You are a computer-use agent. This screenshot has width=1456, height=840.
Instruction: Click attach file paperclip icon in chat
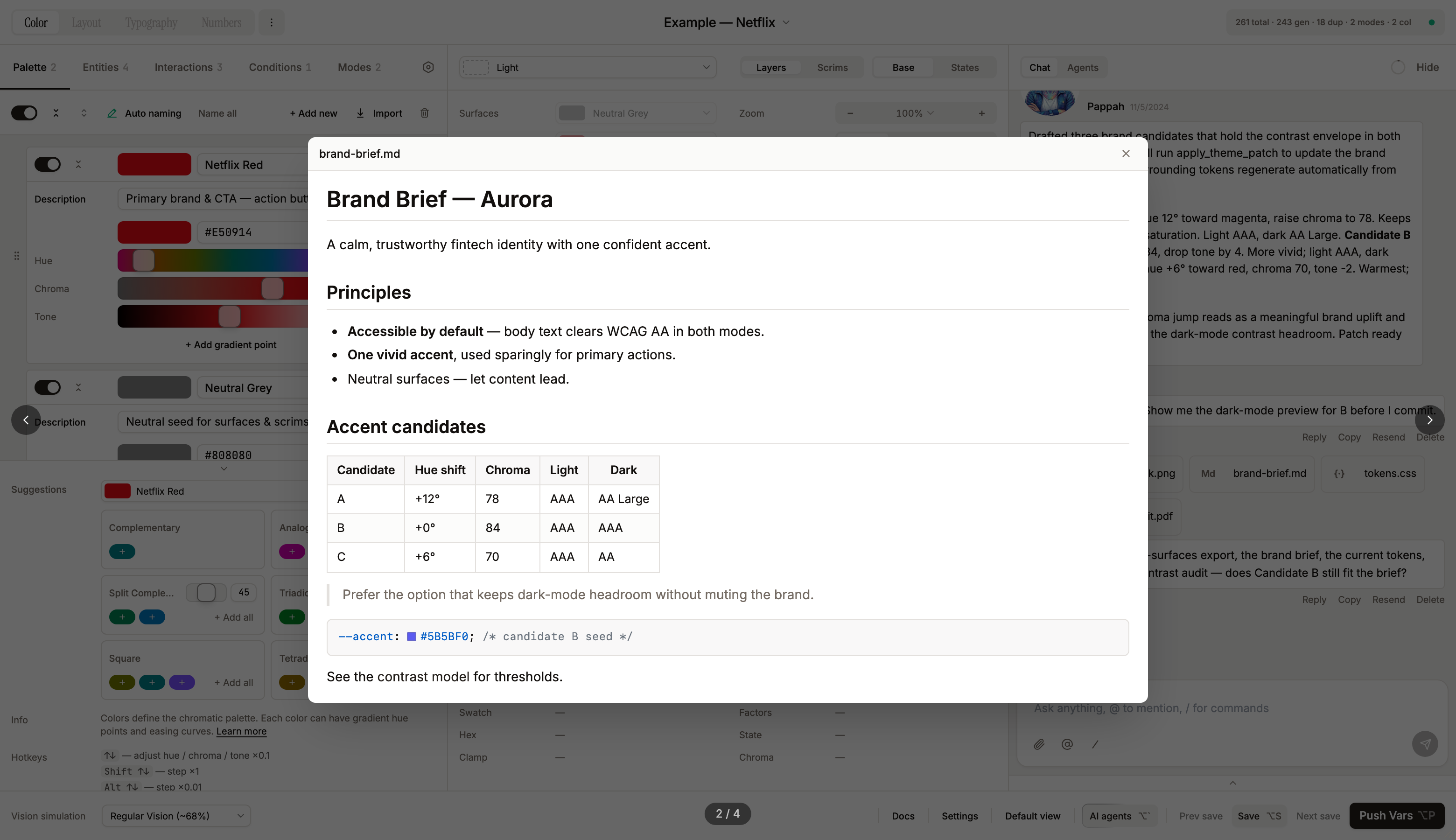pyautogui.click(x=1039, y=744)
